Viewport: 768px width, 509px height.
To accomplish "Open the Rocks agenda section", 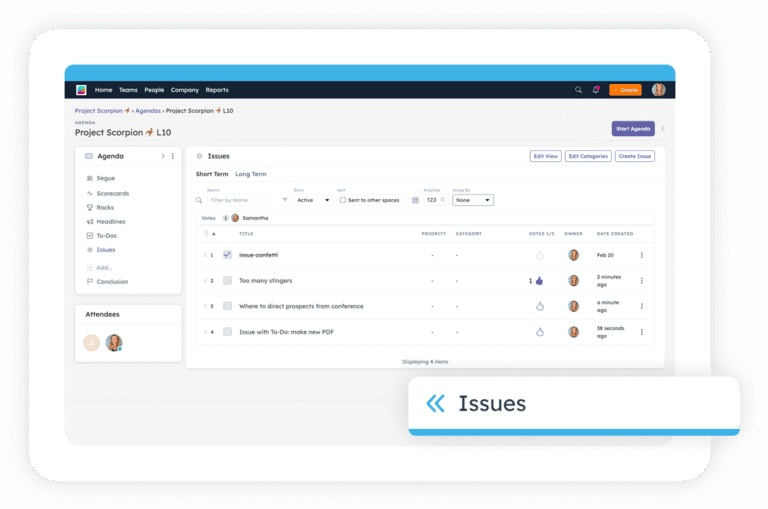I will coord(106,207).
